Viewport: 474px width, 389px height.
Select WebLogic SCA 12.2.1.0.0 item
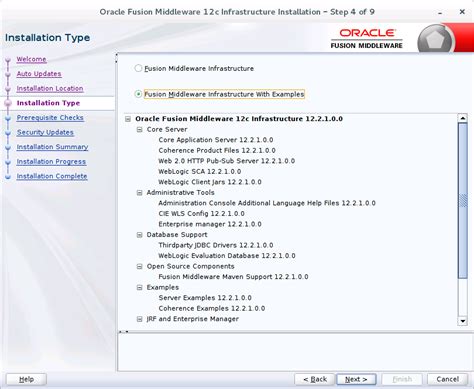pyautogui.click(x=200, y=172)
